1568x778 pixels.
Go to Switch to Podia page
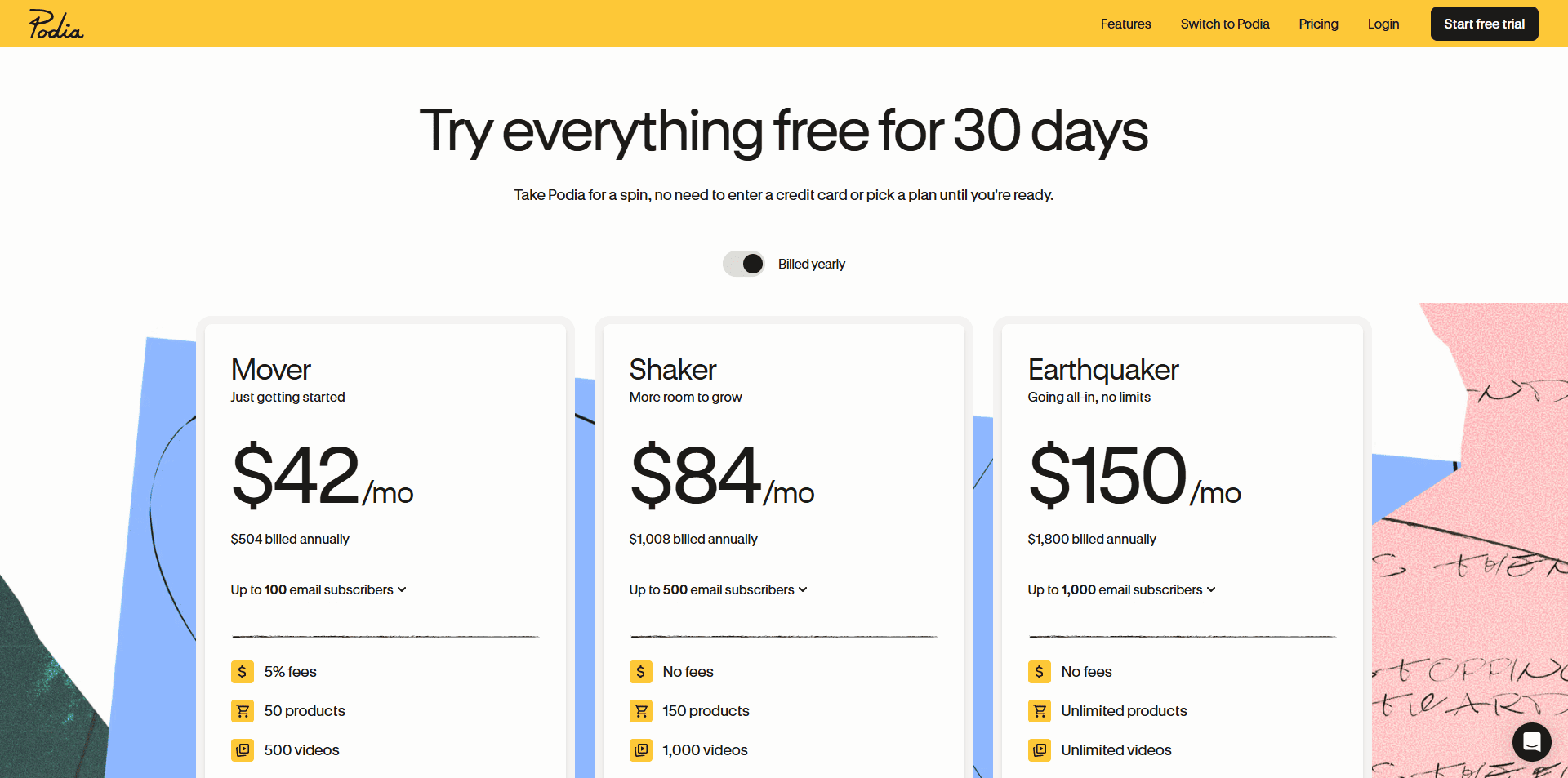tap(1225, 24)
